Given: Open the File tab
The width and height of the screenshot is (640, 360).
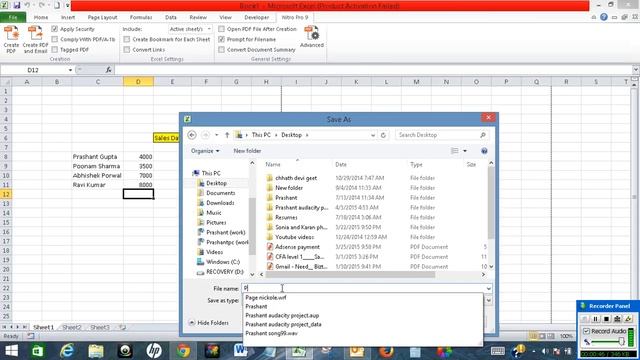Looking at the screenshot, I should tap(13, 17).
